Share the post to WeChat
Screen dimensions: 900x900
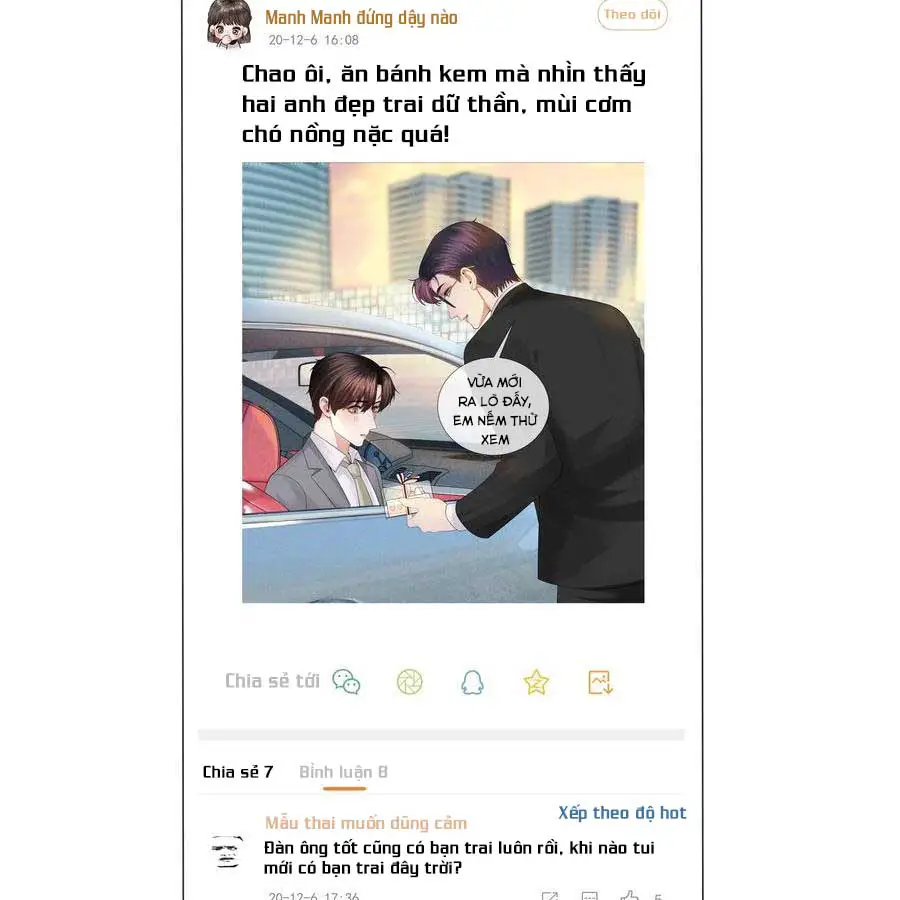click(x=346, y=682)
